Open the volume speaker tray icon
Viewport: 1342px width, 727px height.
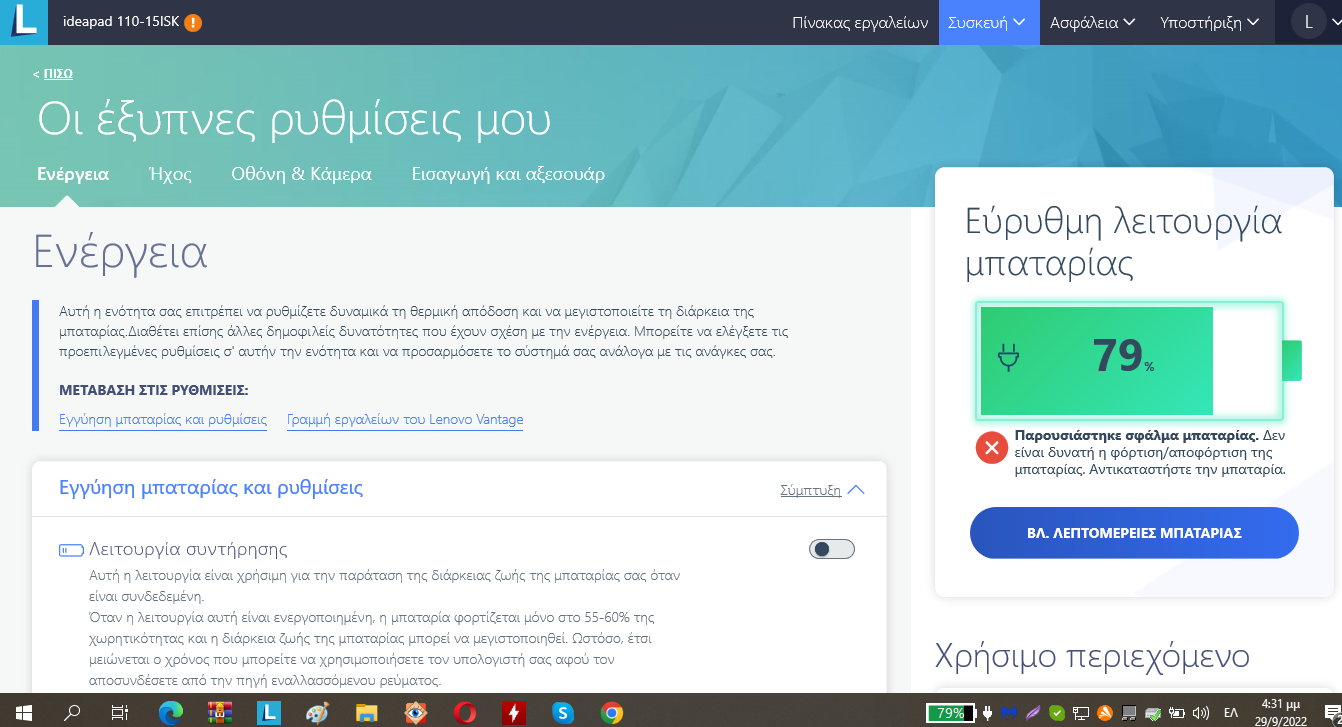tap(1200, 713)
